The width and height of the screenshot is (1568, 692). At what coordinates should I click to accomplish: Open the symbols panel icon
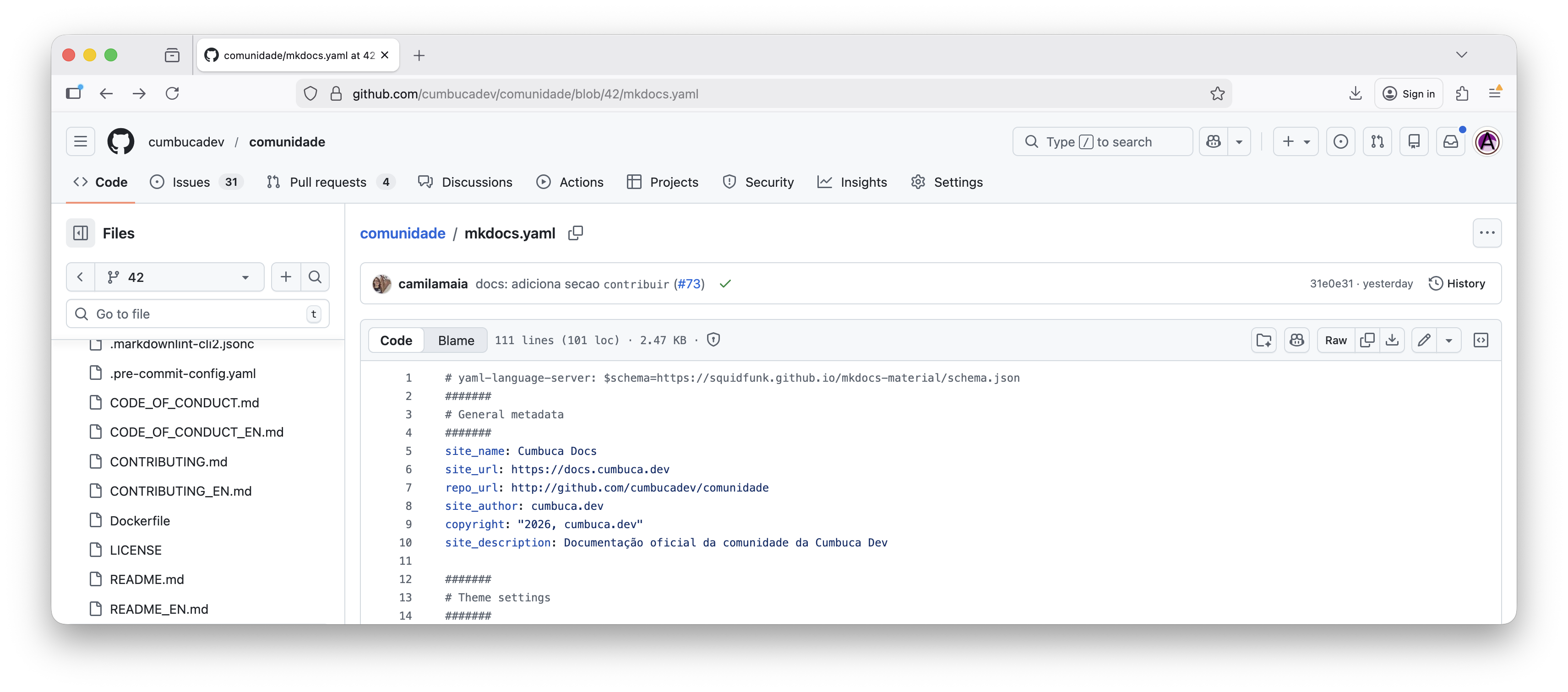point(1481,340)
